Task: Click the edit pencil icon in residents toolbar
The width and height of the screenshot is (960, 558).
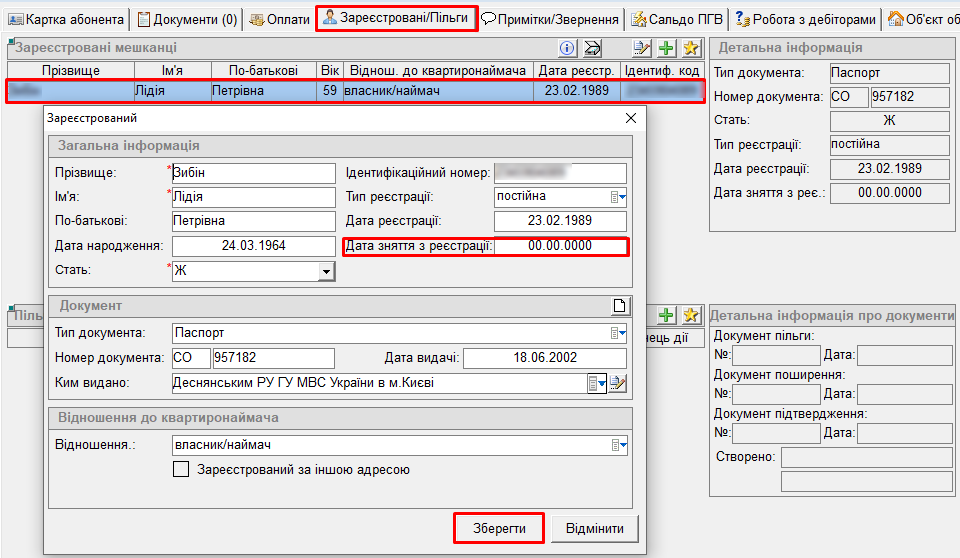Action: coord(642,48)
